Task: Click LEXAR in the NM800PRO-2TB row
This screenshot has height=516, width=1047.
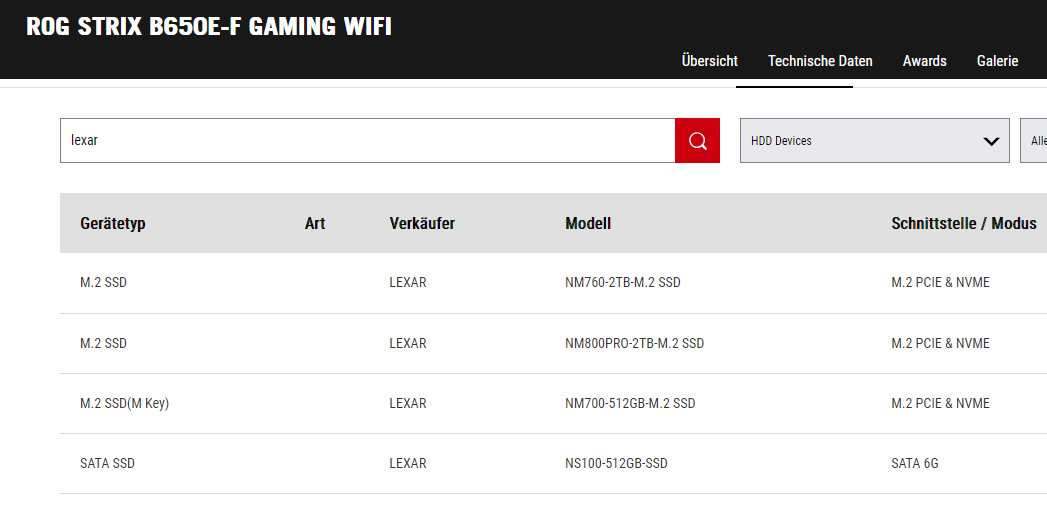Action: (x=408, y=343)
